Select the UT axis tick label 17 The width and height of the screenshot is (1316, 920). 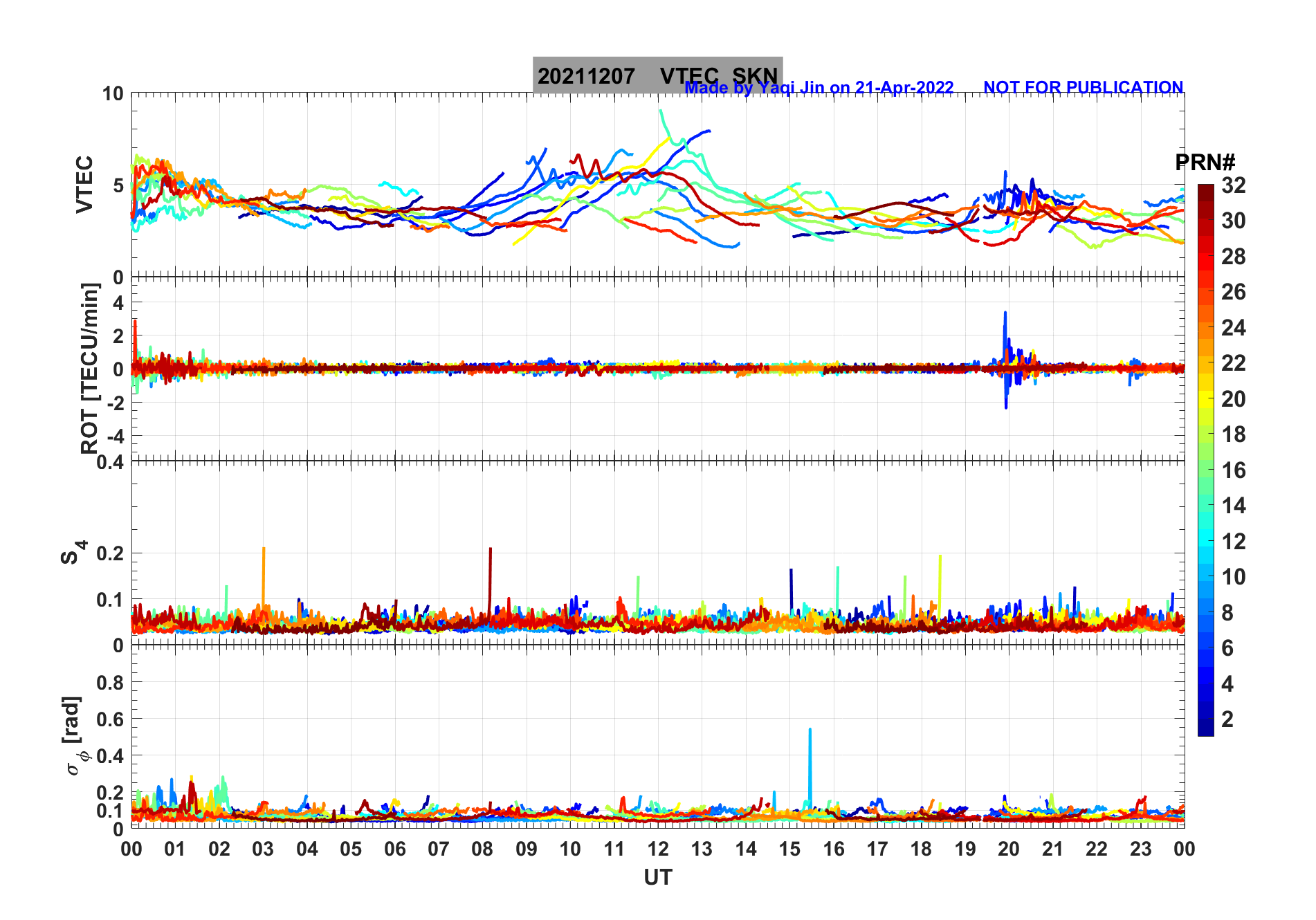(x=877, y=849)
